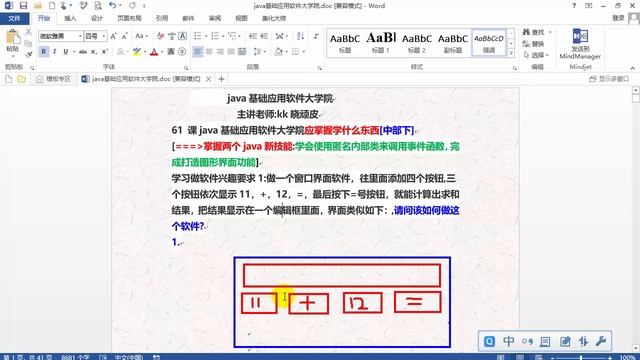The image size is (640, 360).
Task: Open the Find 查找 dropdown arrow
Action: pos(550,32)
